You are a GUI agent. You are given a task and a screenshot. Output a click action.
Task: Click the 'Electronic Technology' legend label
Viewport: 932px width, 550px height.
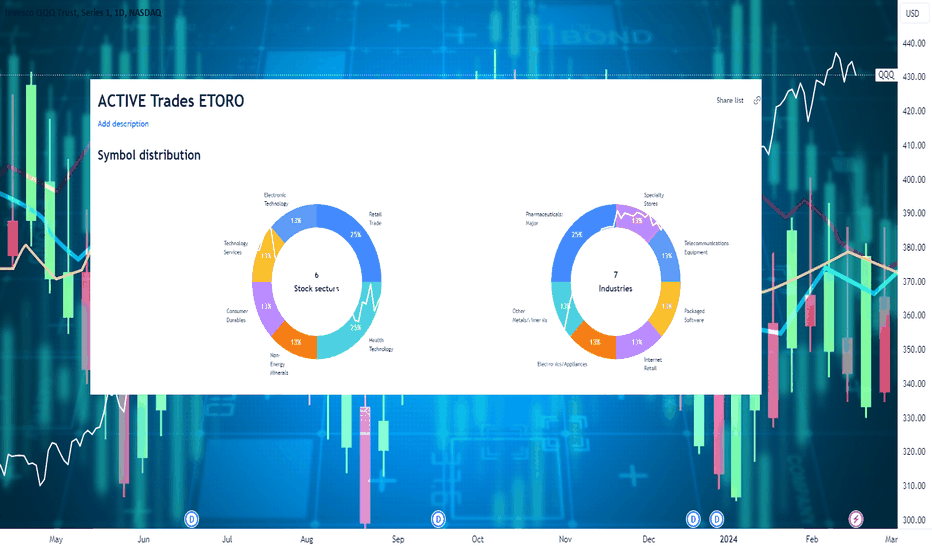pos(276,199)
